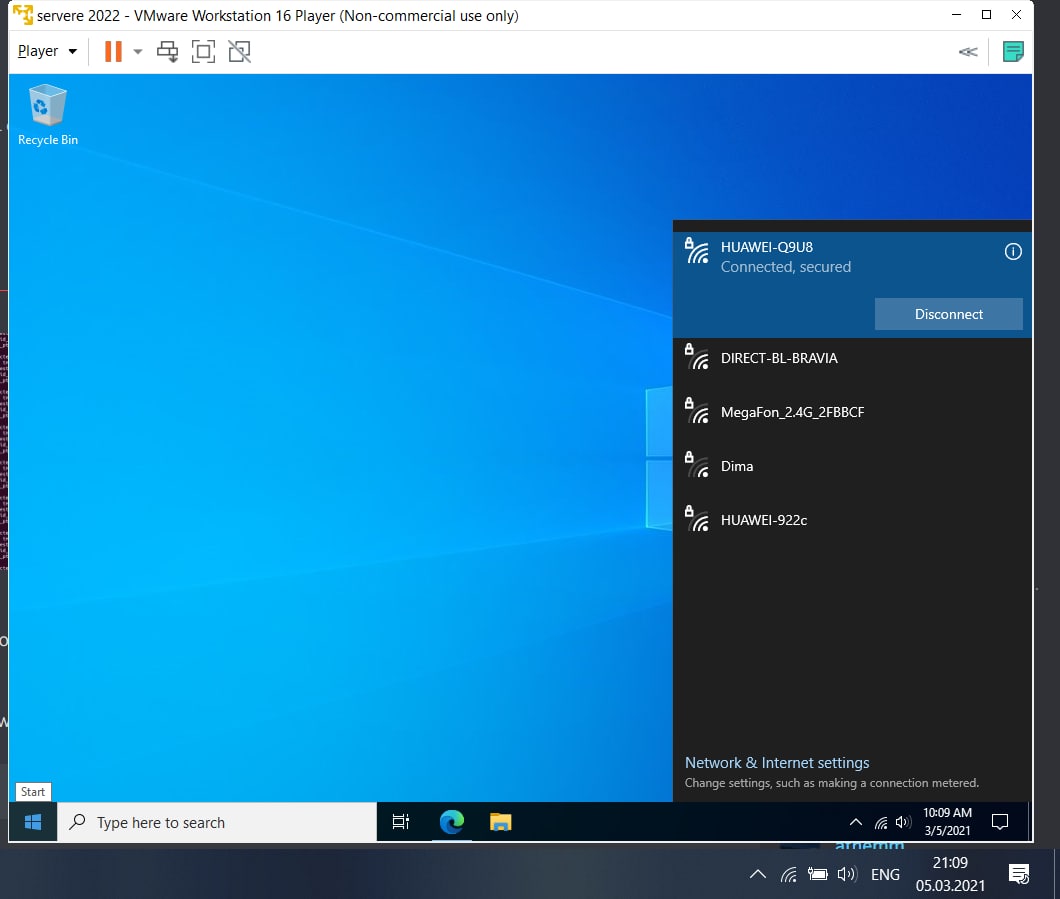
Task: Open guest clock showing 10:09 AM
Action: pyautogui.click(x=947, y=821)
